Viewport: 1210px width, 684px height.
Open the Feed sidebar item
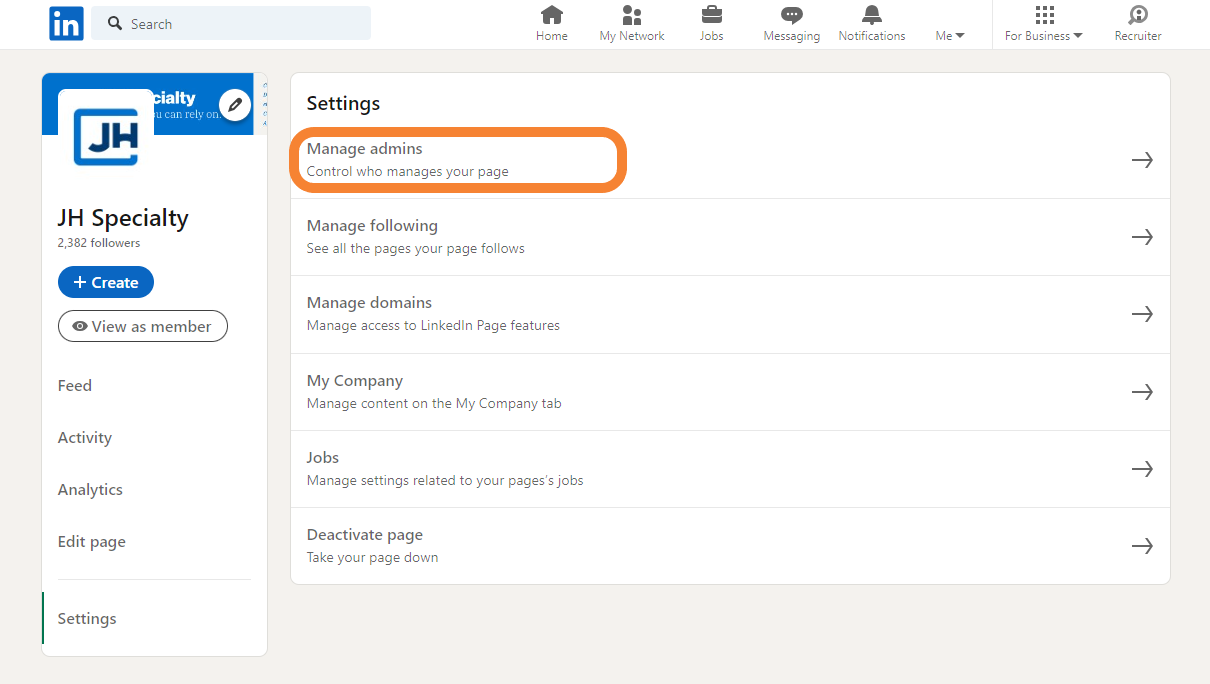coord(75,385)
